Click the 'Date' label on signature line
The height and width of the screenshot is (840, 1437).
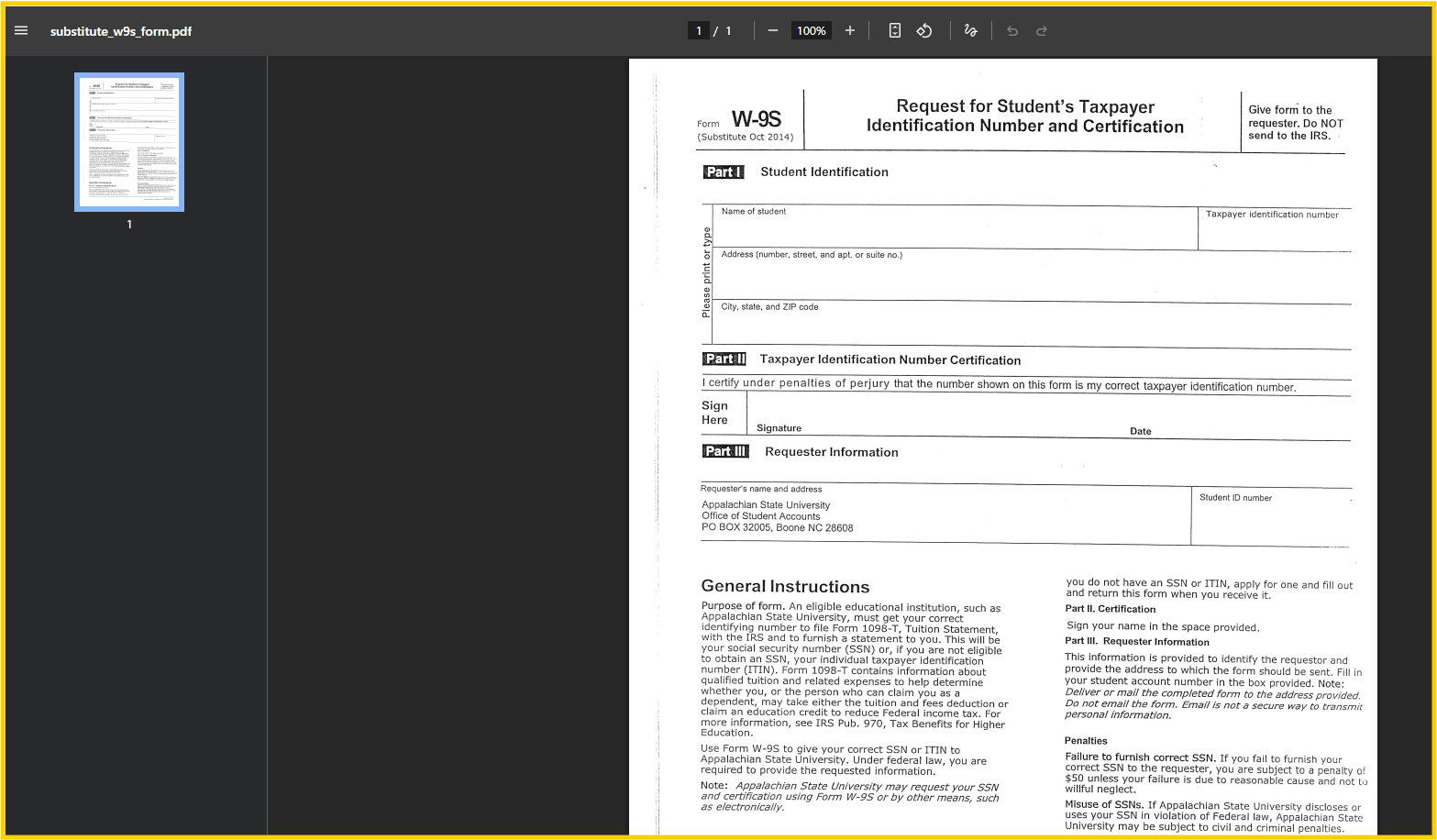(1141, 431)
